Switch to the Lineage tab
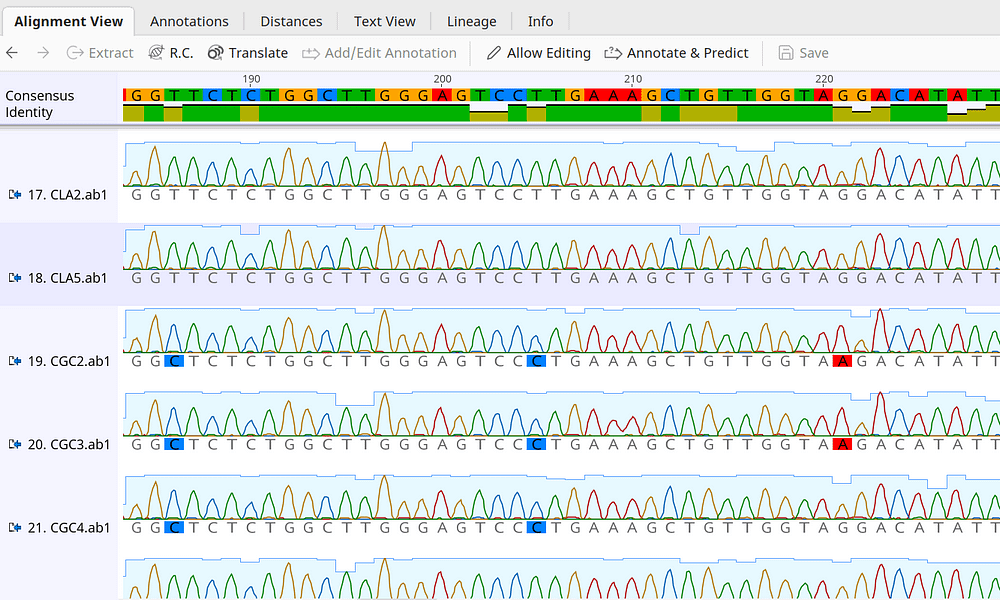Screen dimensions: 1000x600 (x=471, y=21)
